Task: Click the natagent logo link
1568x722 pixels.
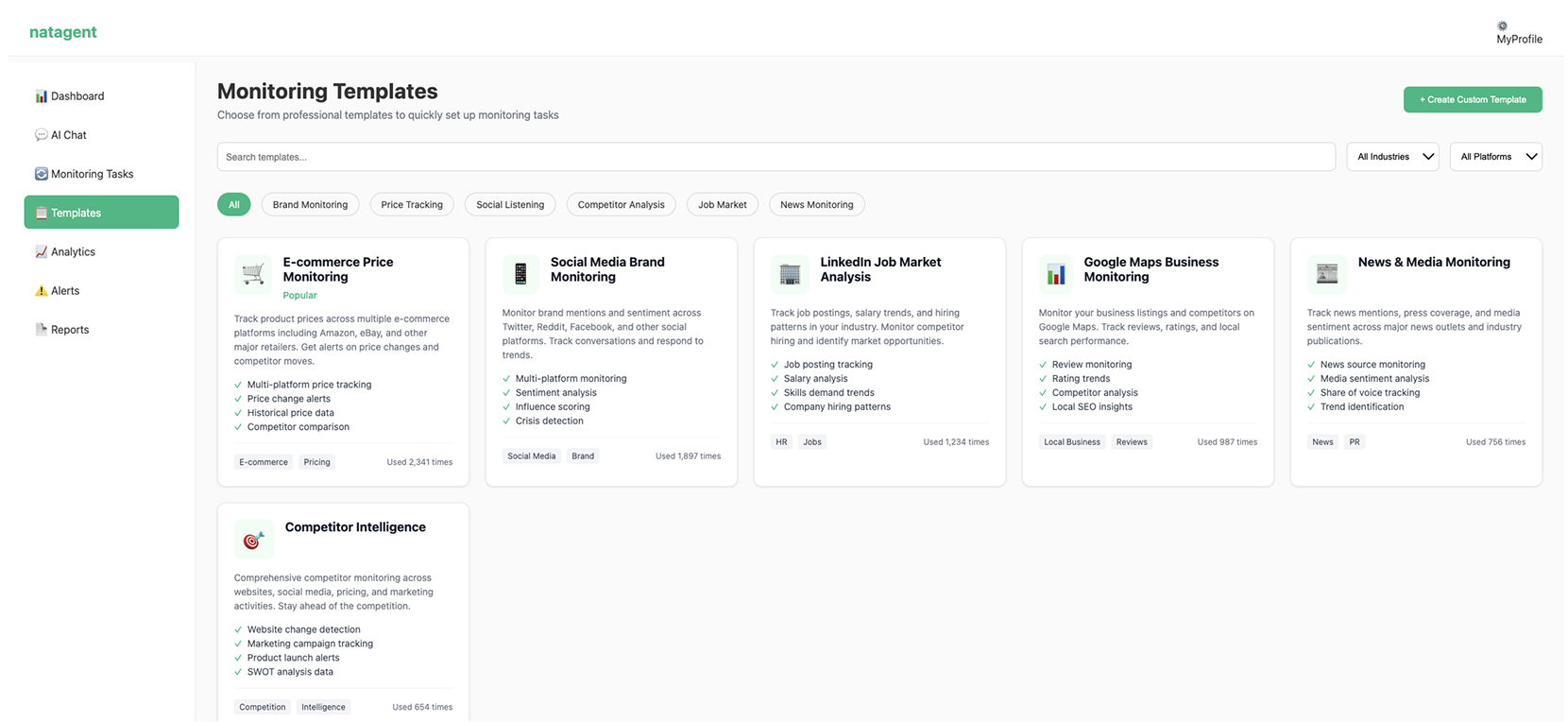Action: point(63,32)
